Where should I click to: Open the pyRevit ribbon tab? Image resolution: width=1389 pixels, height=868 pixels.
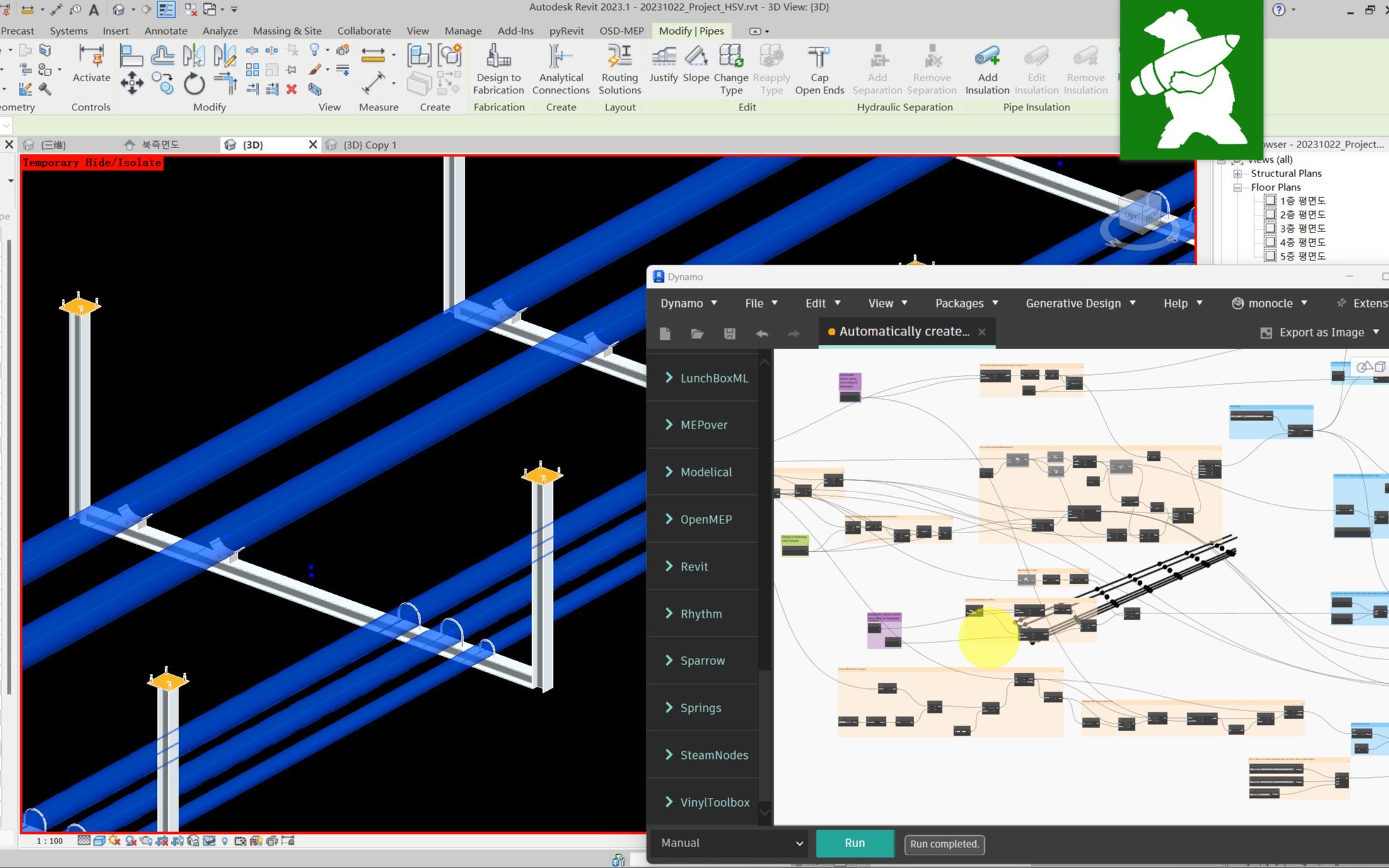566,31
